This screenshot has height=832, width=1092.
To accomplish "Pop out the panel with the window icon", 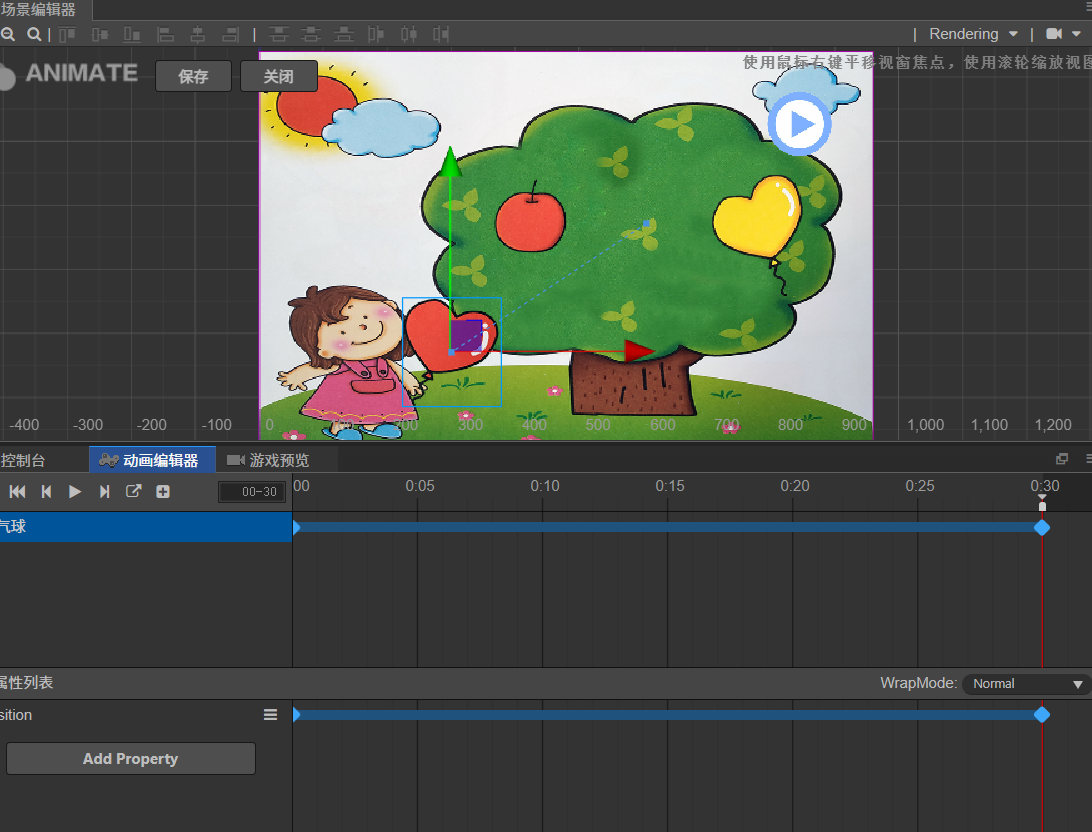I will (1062, 459).
